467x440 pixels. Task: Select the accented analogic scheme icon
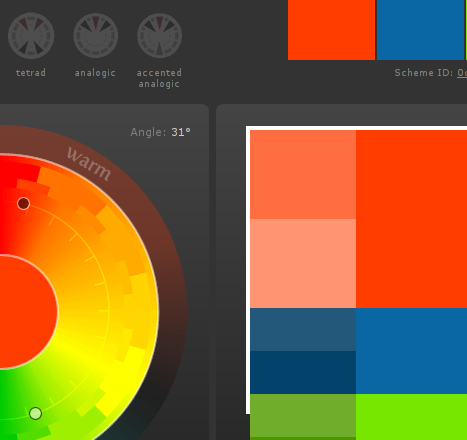coord(159,36)
